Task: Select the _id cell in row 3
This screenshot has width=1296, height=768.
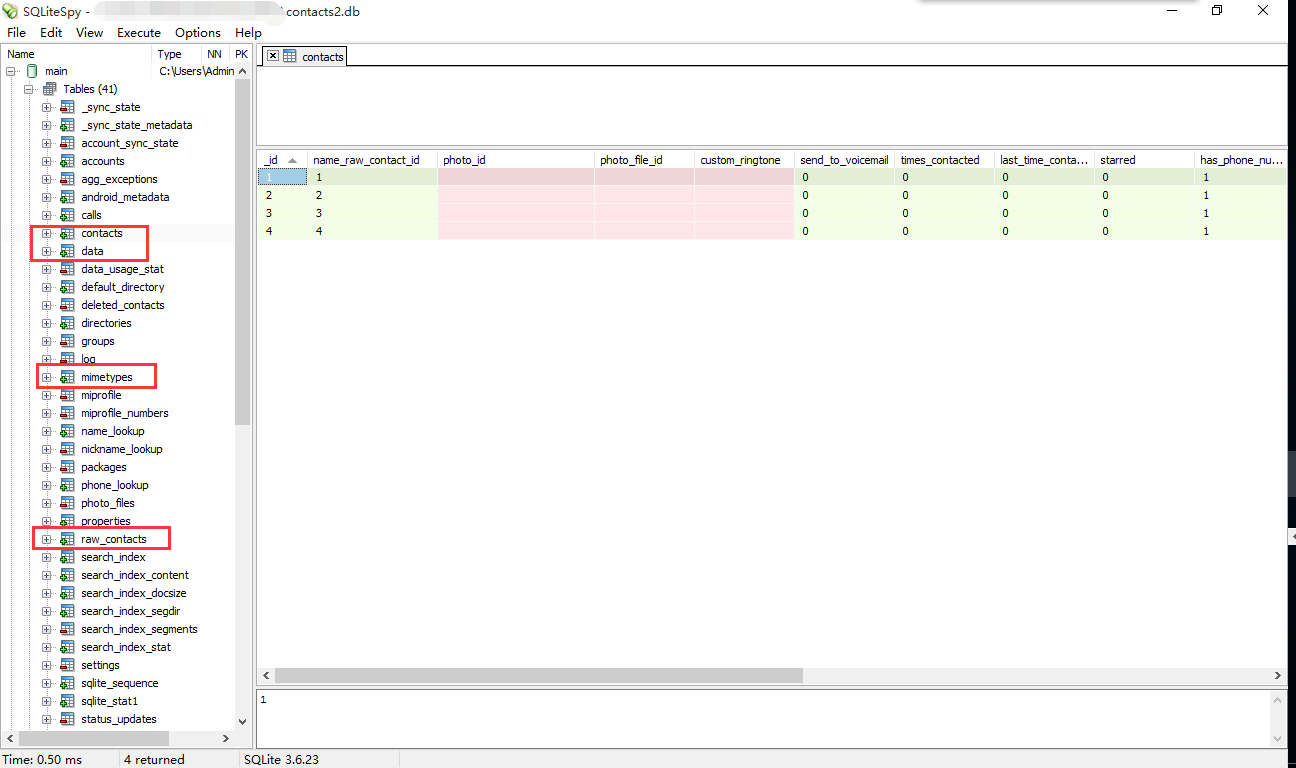Action: coord(282,213)
